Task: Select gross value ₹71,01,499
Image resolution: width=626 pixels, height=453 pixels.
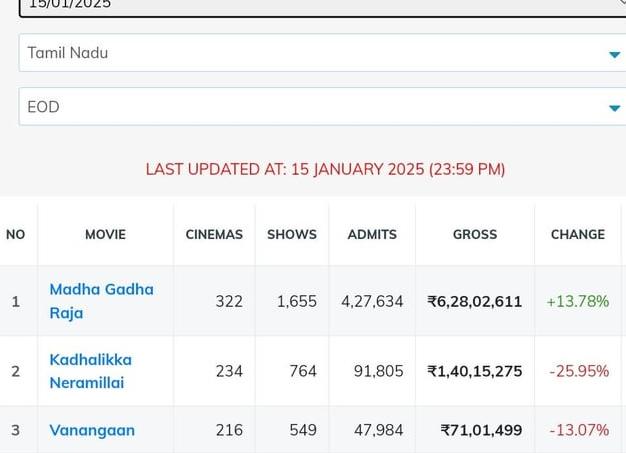Action: (x=481, y=430)
